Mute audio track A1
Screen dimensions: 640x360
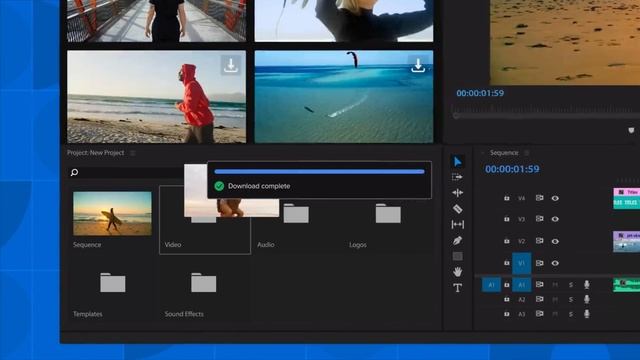(x=555, y=284)
